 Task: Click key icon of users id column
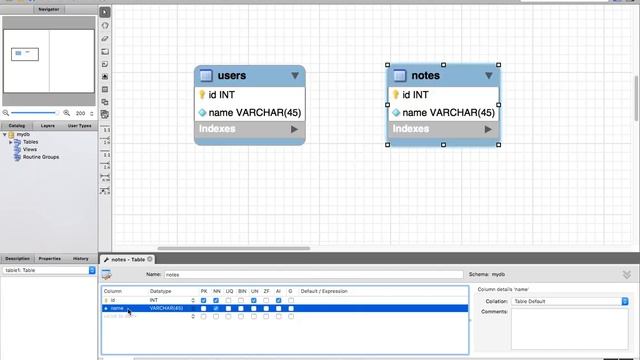202,95
